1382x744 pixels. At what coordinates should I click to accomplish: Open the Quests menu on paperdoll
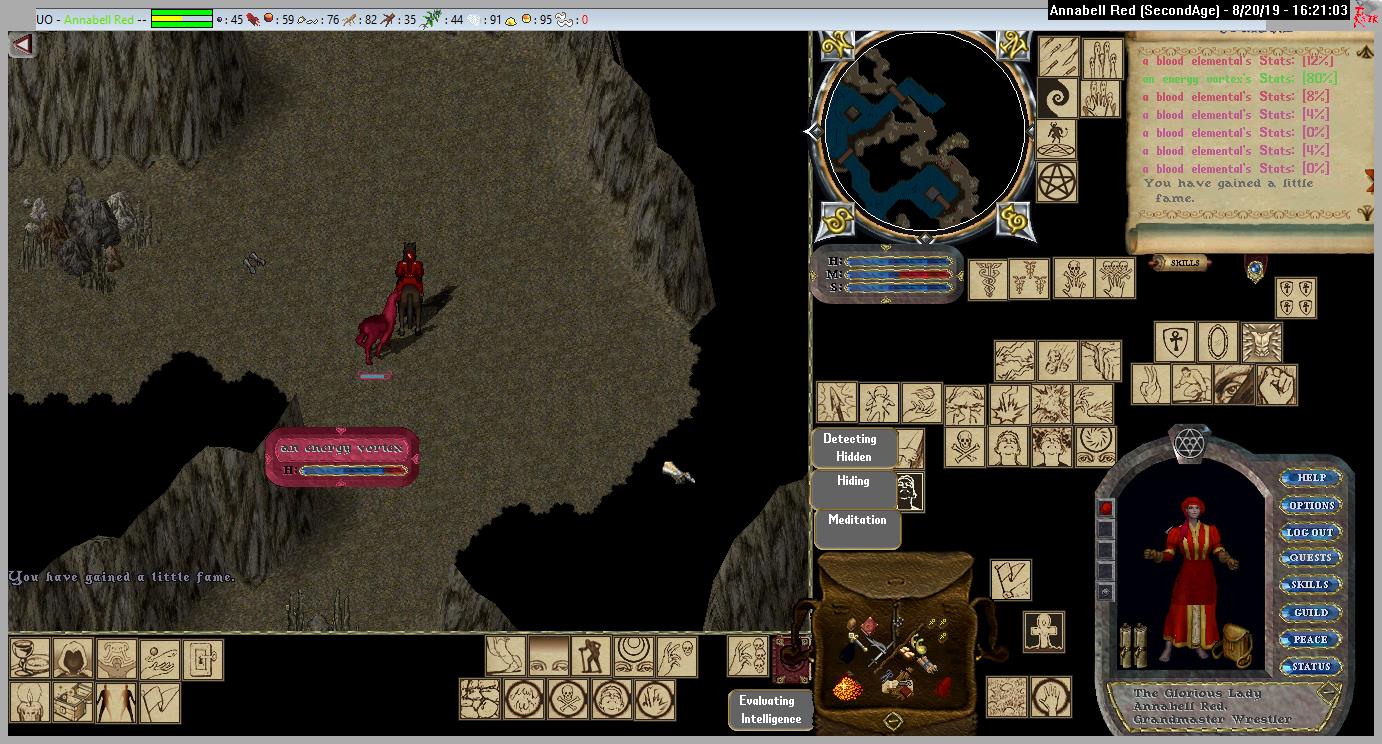tap(1310, 558)
